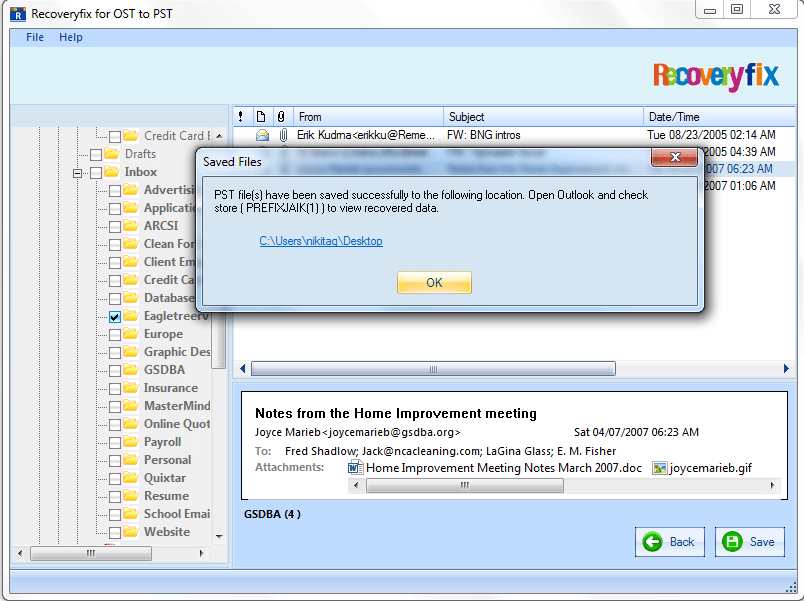The image size is (804, 601).
Task: Click the folder tree horizontal scrollbar thumb
Action: pos(91,553)
